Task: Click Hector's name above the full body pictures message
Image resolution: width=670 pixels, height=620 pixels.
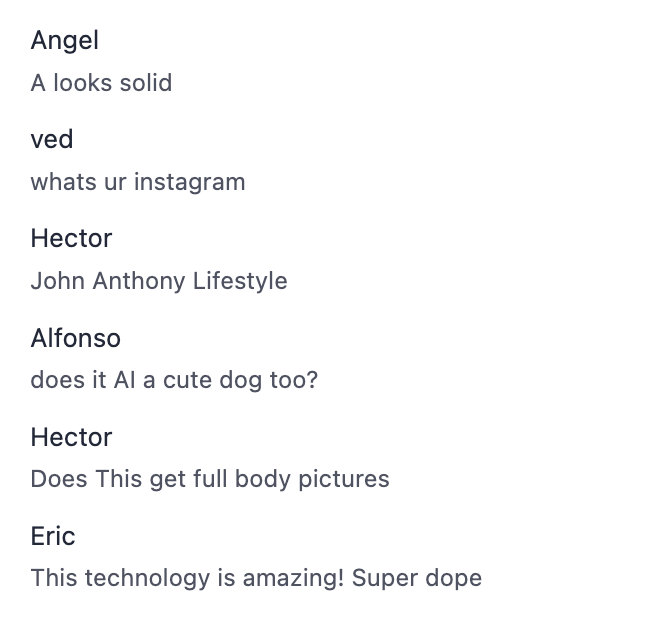Action: point(71,437)
